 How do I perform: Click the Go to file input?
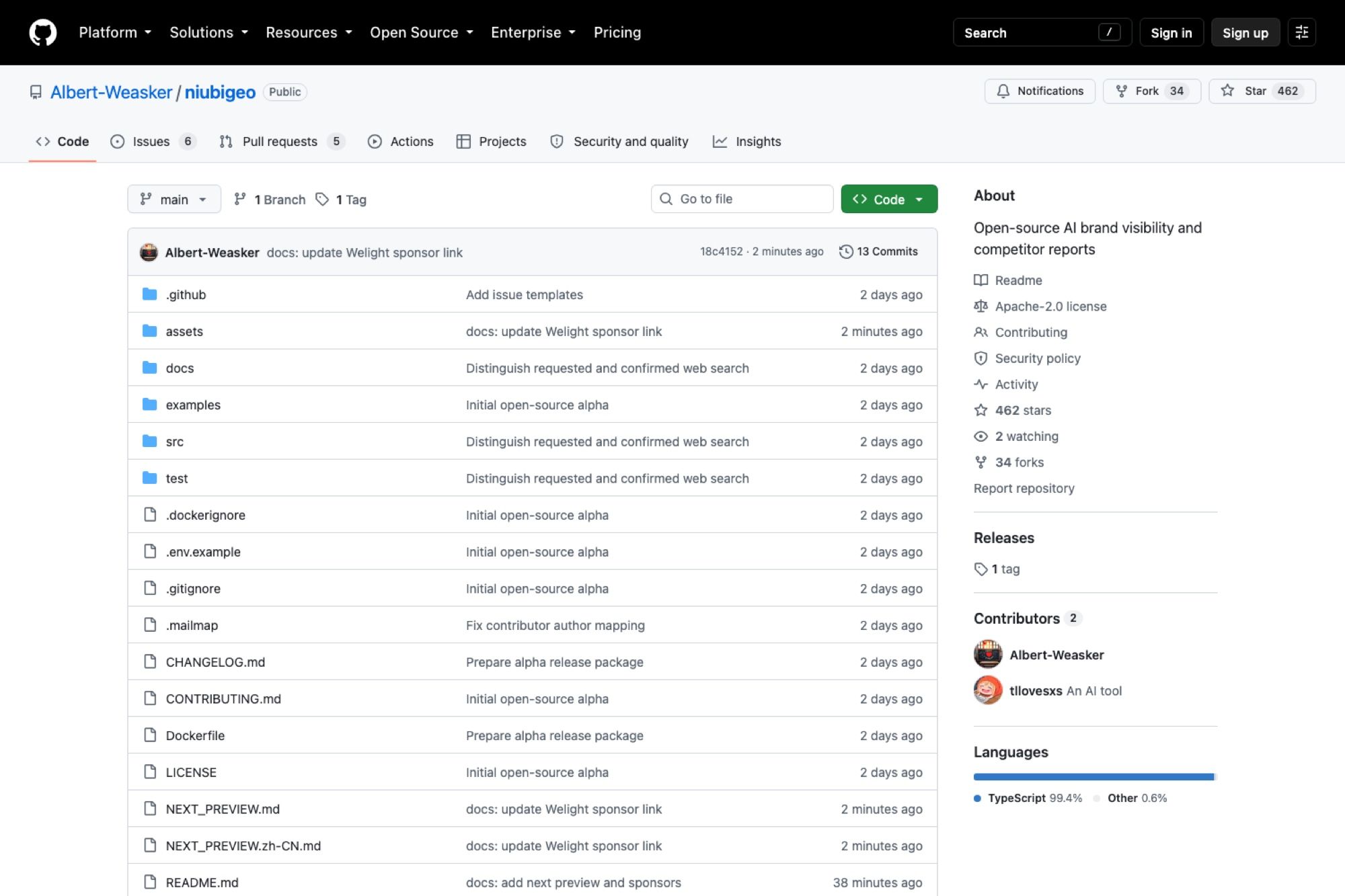(742, 199)
